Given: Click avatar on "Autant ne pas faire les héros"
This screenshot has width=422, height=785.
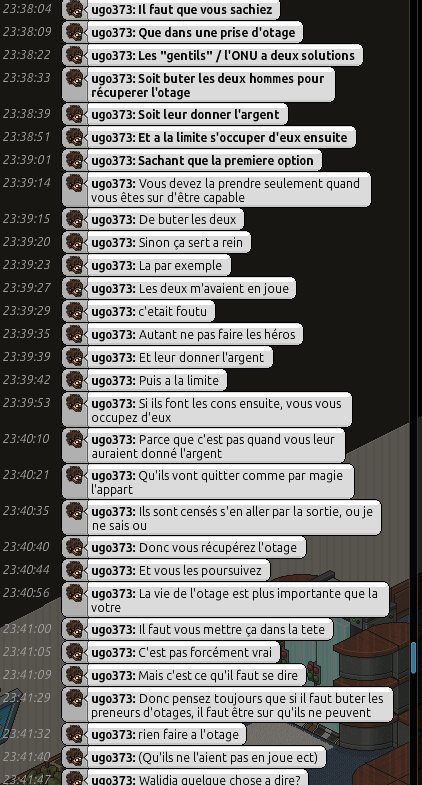Looking at the screenshot, I should (75, 334).
